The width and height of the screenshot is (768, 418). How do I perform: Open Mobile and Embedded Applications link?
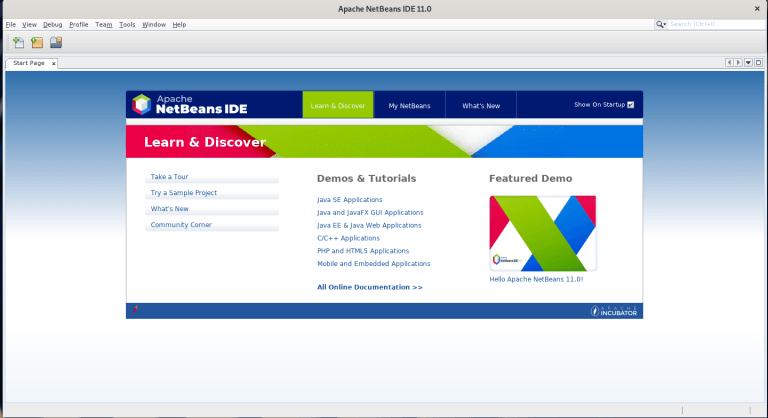pos(374,263)
